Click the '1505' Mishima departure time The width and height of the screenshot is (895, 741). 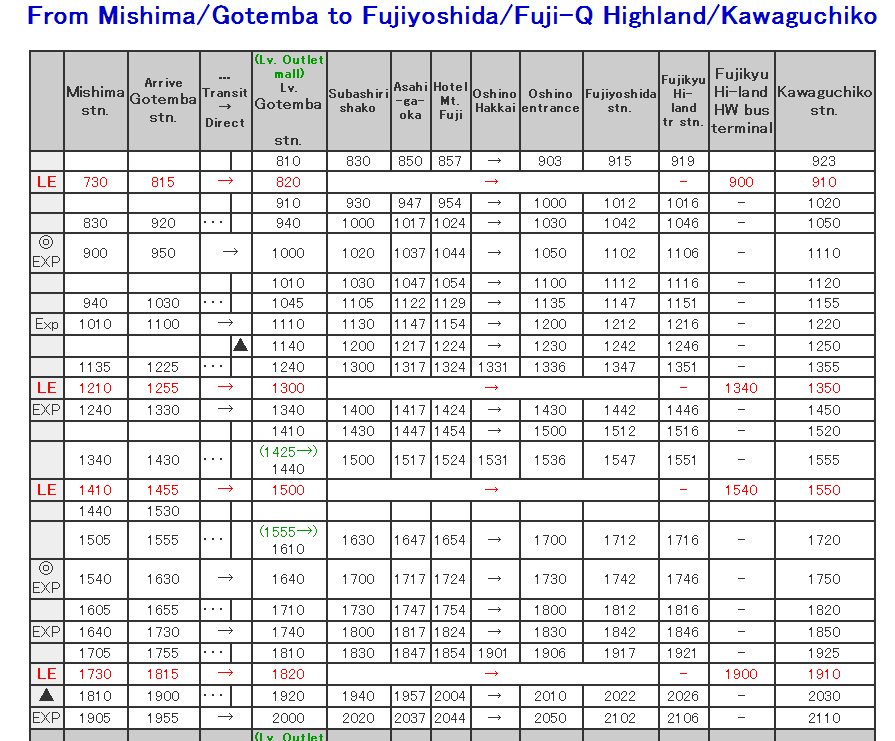[95, 539]
